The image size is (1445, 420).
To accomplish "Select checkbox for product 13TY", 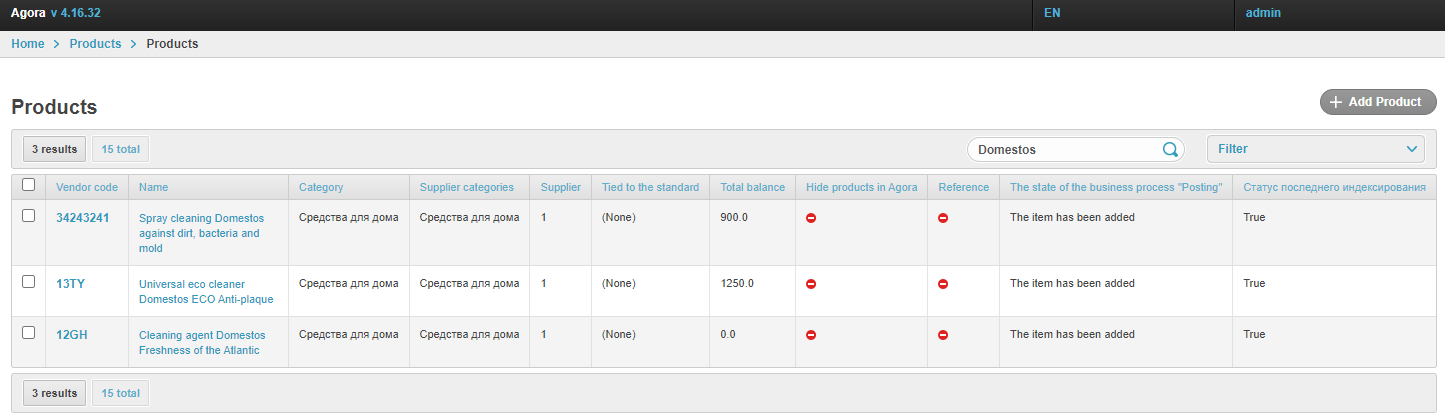I will tap(28, 282).
